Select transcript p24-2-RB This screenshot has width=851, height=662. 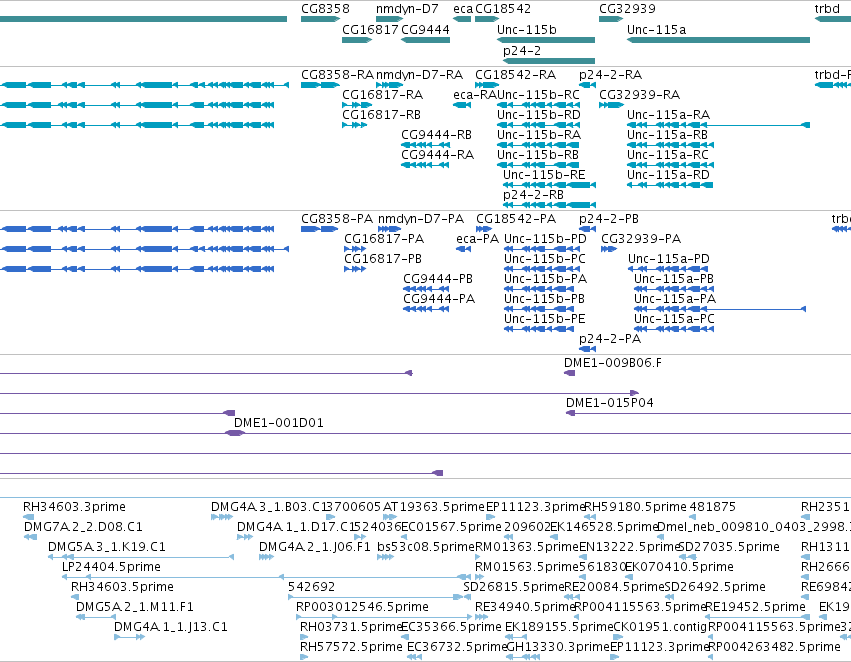click(x=534, y=195)
